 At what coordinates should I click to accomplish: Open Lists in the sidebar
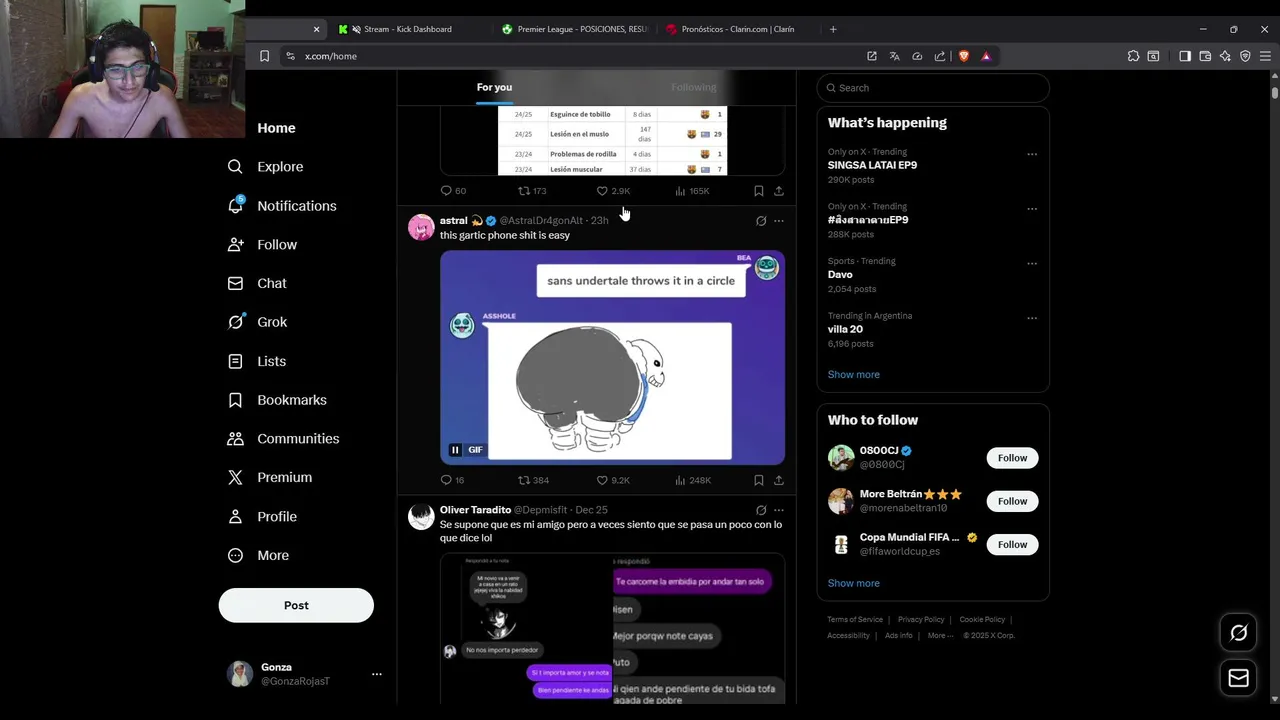[x=256, y=361]
